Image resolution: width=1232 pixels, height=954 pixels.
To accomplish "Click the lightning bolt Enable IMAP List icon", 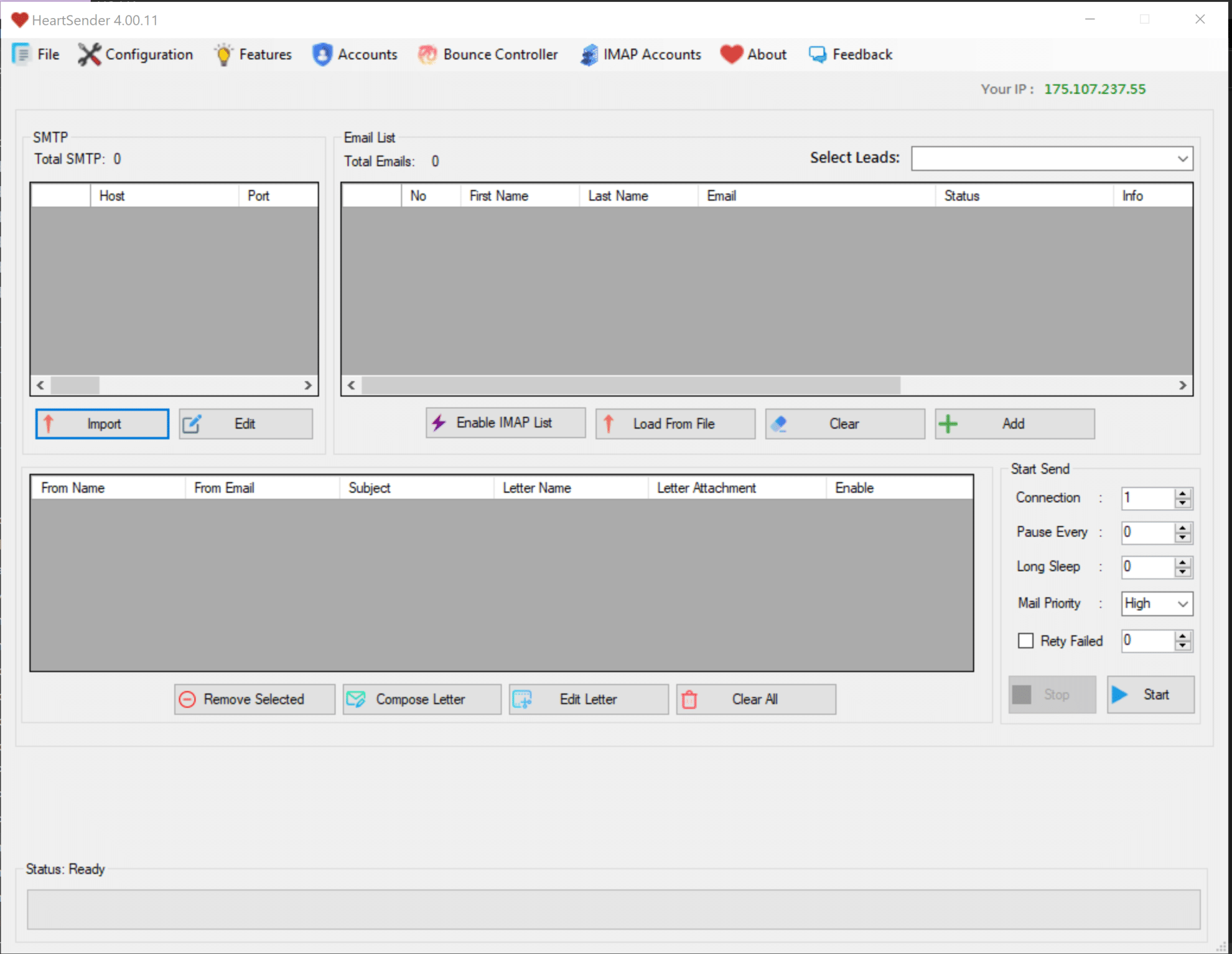I will (x=439, y=423).
